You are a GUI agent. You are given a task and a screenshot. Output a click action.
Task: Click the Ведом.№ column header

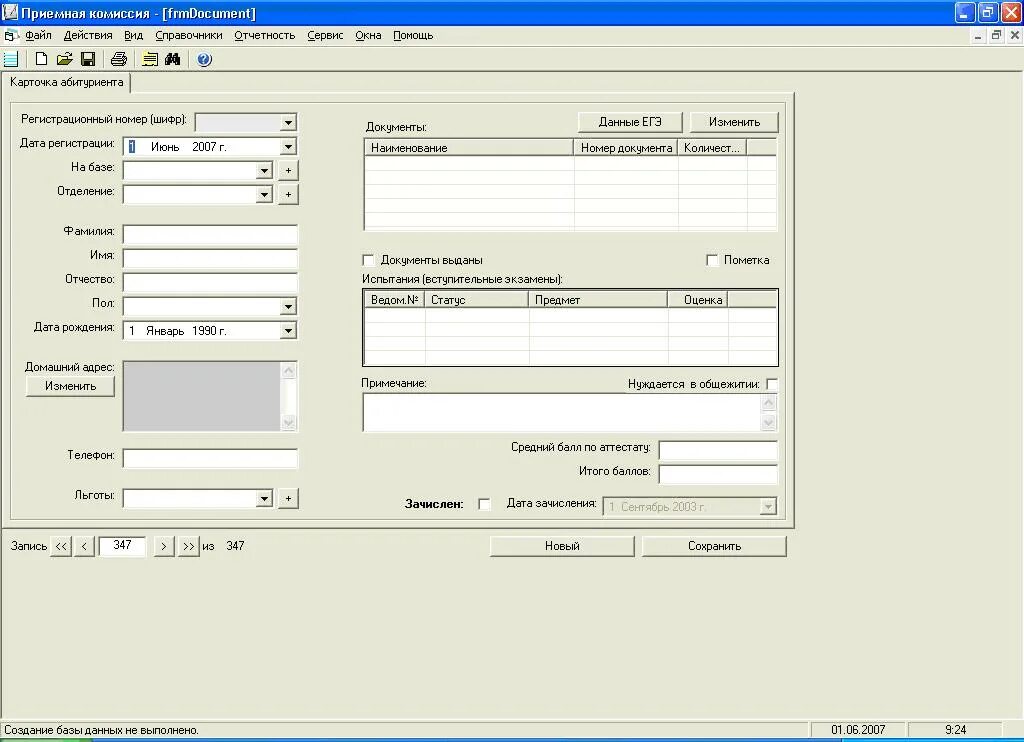pos(394,300)
